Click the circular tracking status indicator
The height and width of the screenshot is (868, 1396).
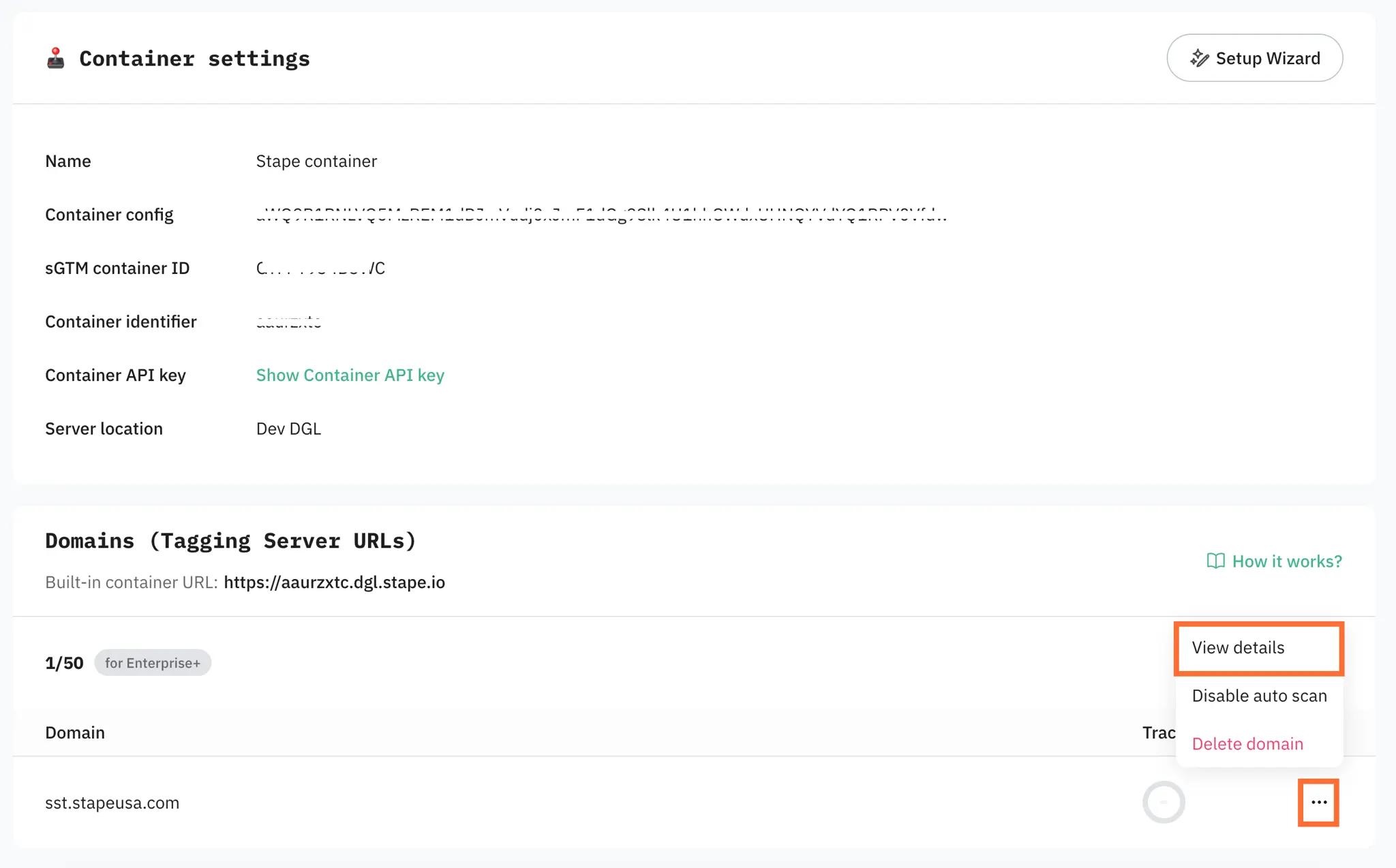tap(1164, 803)
